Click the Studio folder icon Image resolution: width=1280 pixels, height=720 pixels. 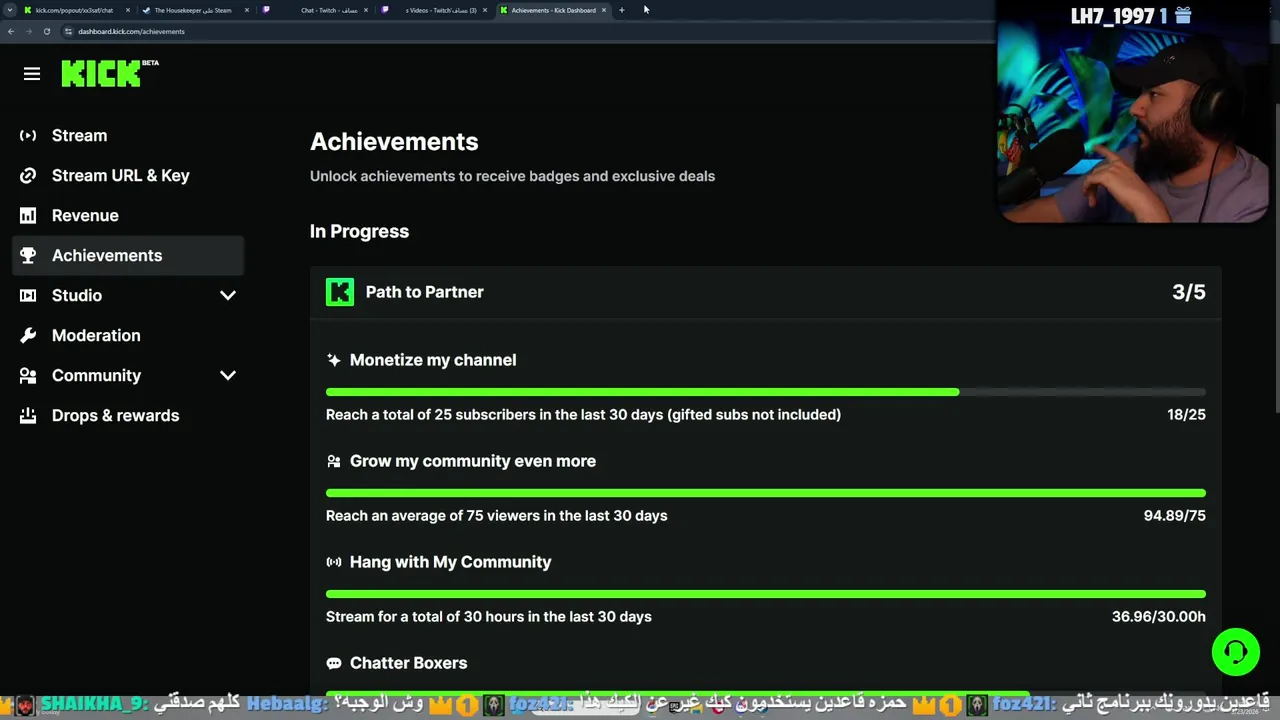[28, 295]
